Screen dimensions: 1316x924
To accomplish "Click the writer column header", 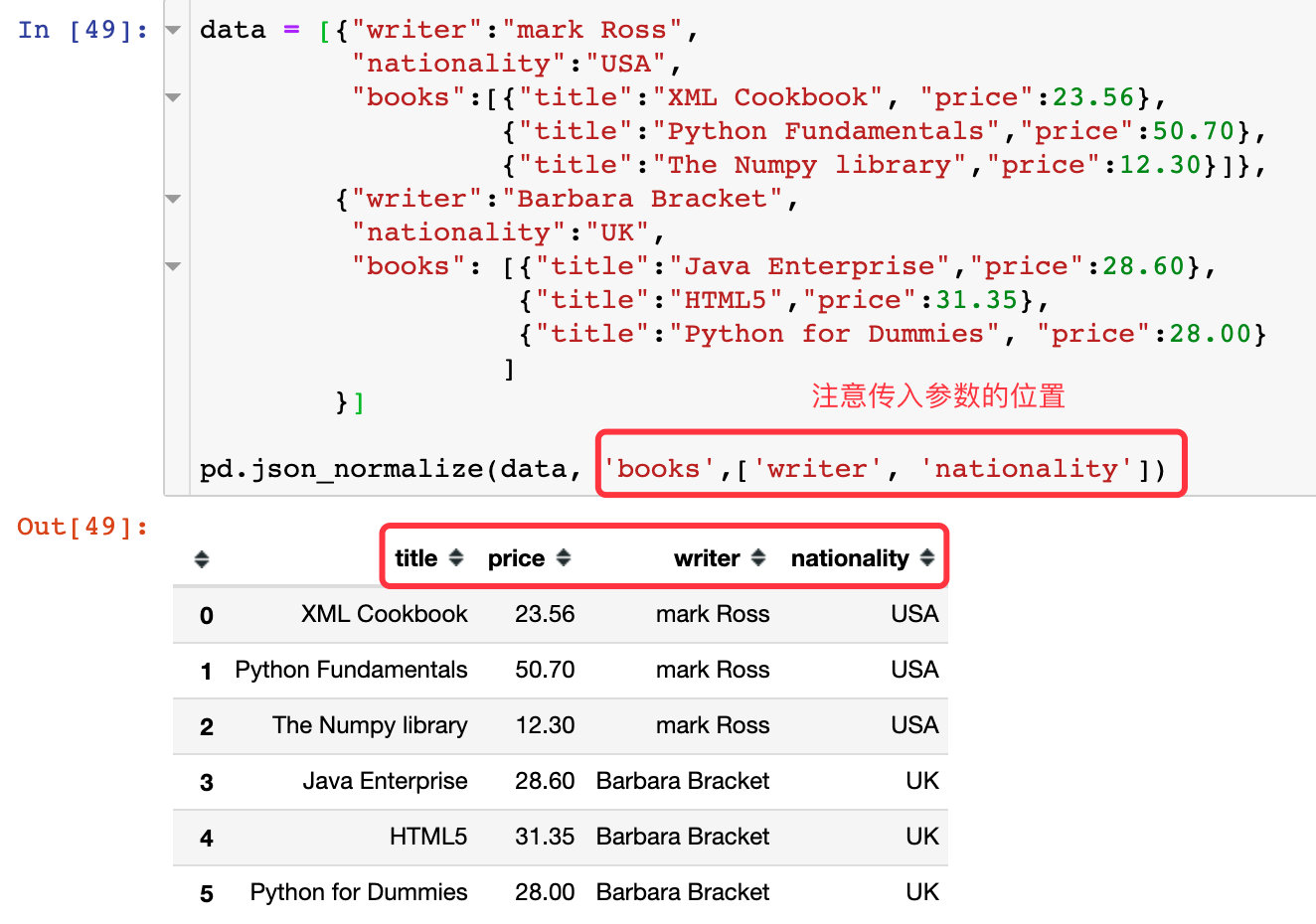I will coord(707,558).
